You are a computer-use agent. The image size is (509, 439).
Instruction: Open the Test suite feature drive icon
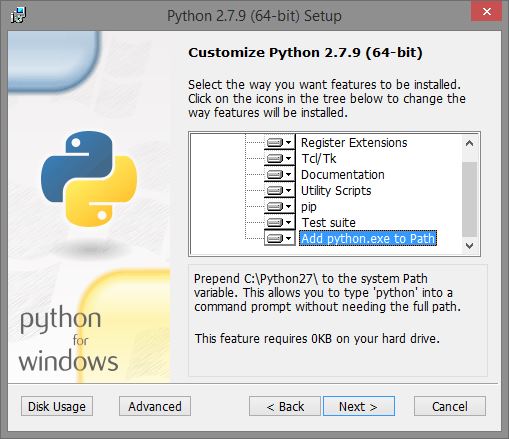coord(280,222)
